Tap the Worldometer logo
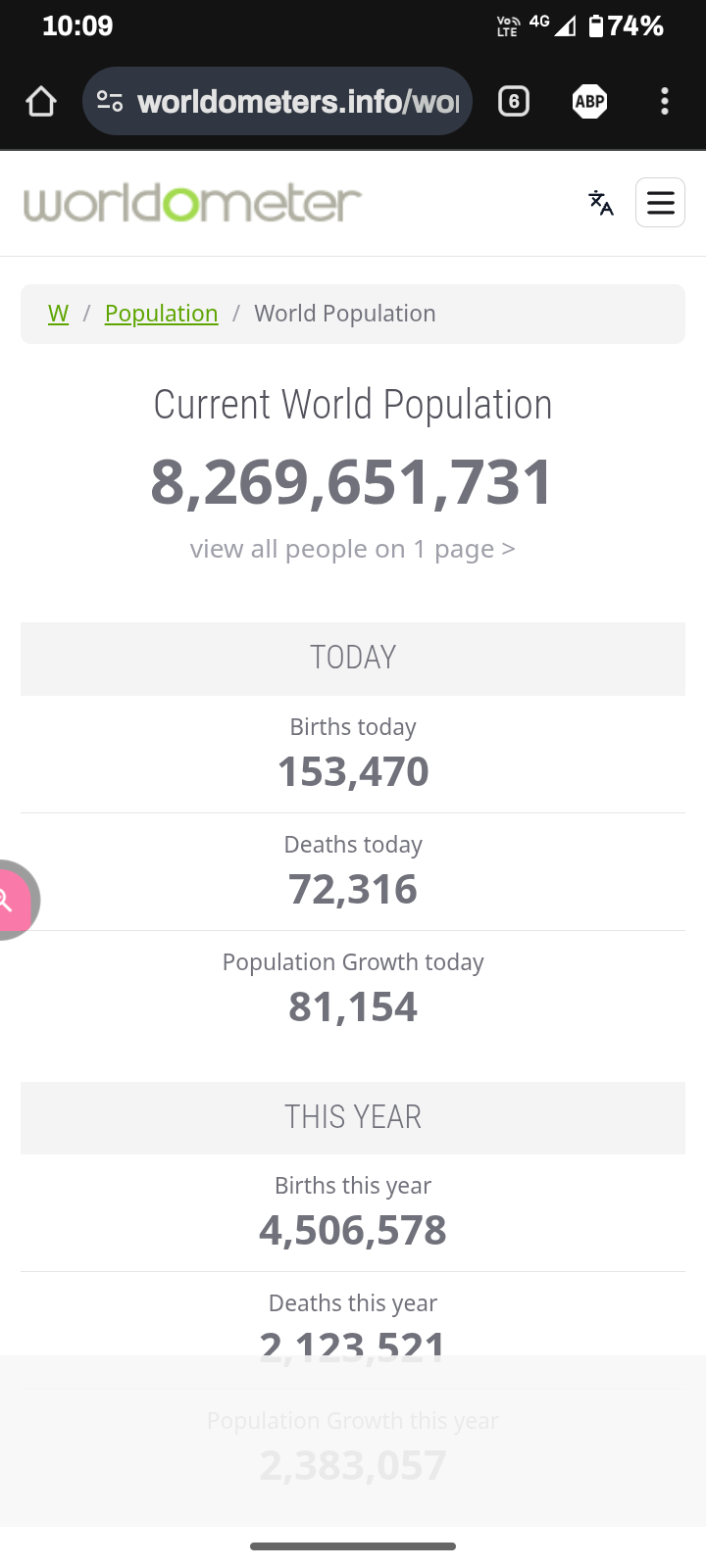Screen dimensions: 706x1568 pos(192,203)
